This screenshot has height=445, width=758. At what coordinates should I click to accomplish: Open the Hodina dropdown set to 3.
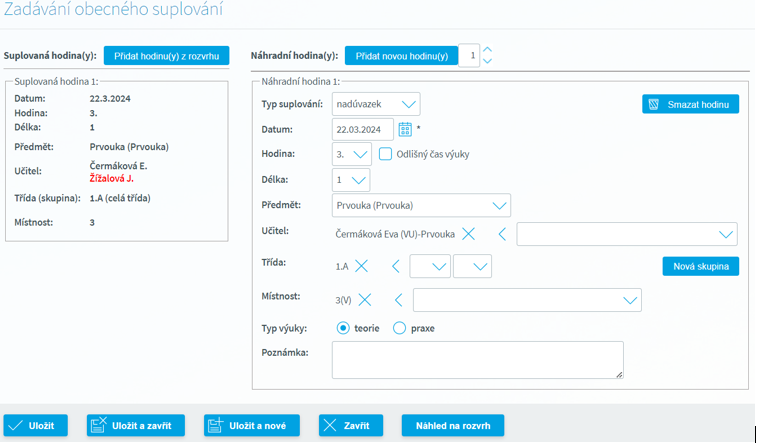(x=351, y=154)
